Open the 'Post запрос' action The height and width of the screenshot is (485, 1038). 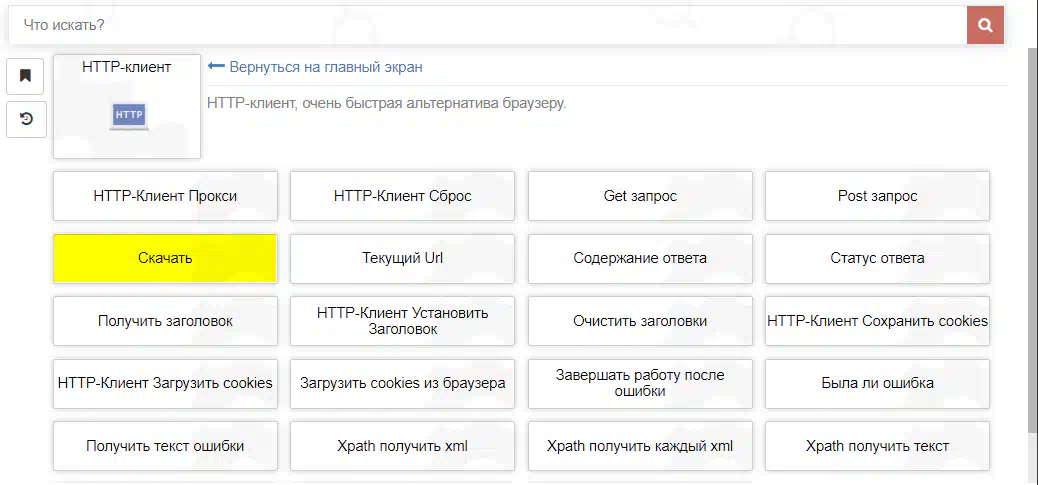[x=877, y=196]
